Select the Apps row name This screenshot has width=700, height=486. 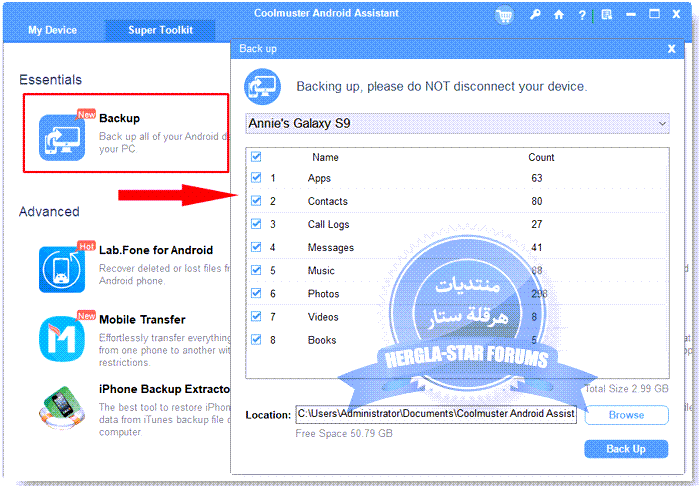coord(319,179)
